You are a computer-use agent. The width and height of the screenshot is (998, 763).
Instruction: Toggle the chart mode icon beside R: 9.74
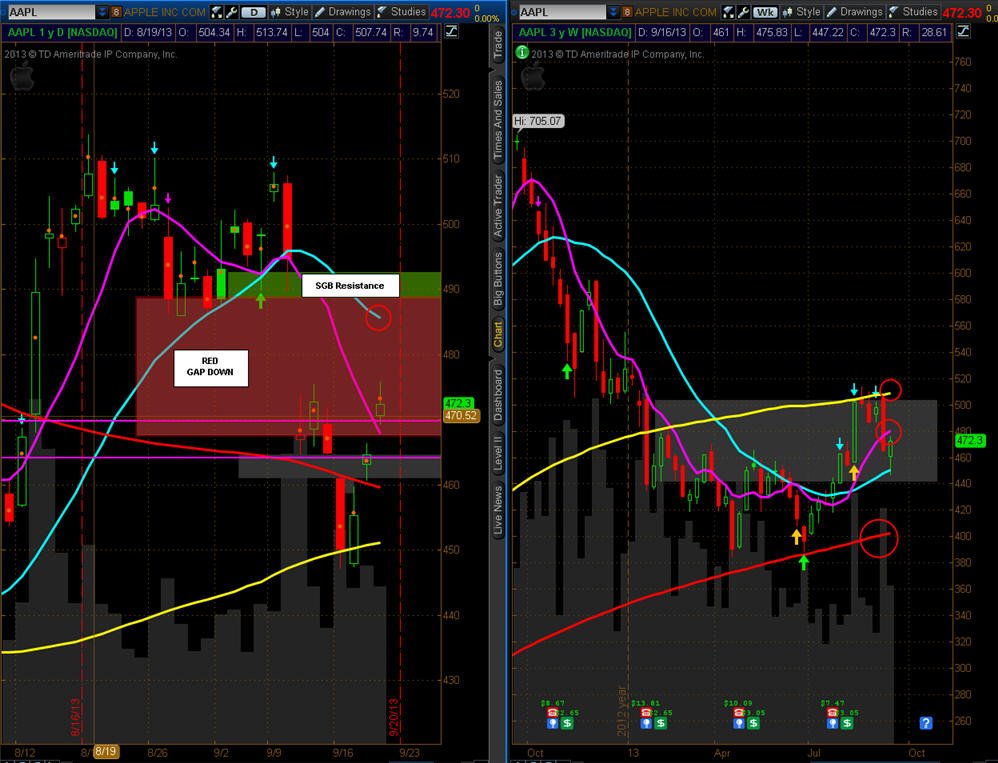(451, 31)
